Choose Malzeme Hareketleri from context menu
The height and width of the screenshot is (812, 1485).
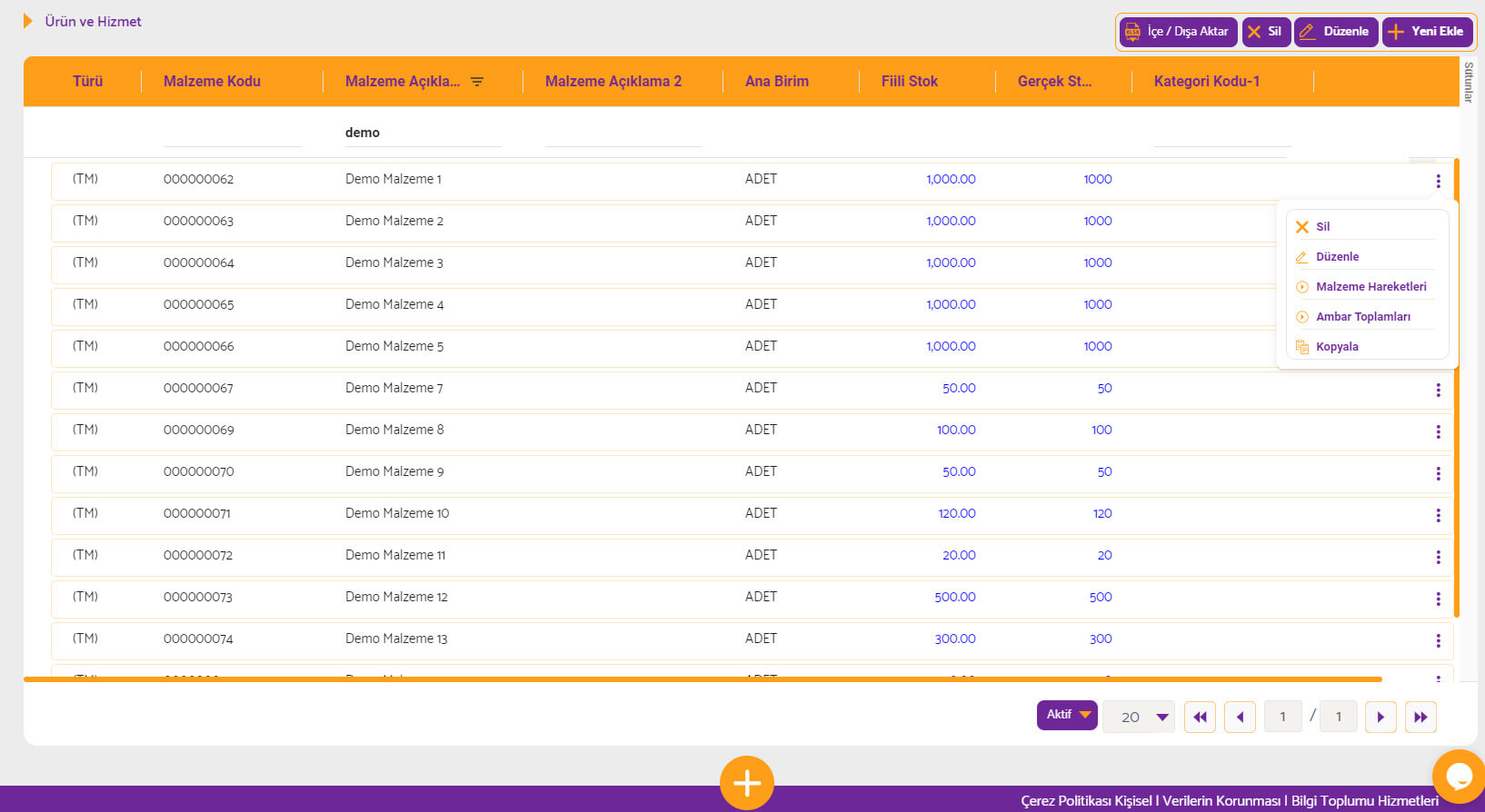(x=1365, y=287)
